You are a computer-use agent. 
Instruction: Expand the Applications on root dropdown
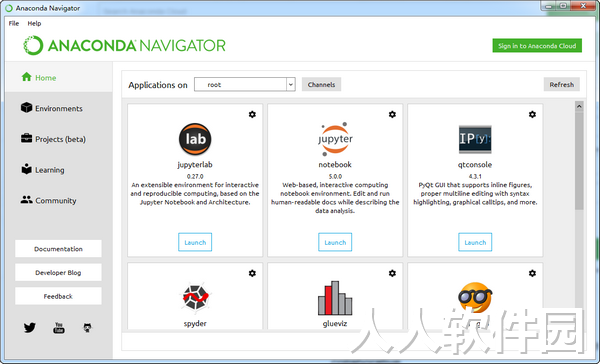(291, 85)
